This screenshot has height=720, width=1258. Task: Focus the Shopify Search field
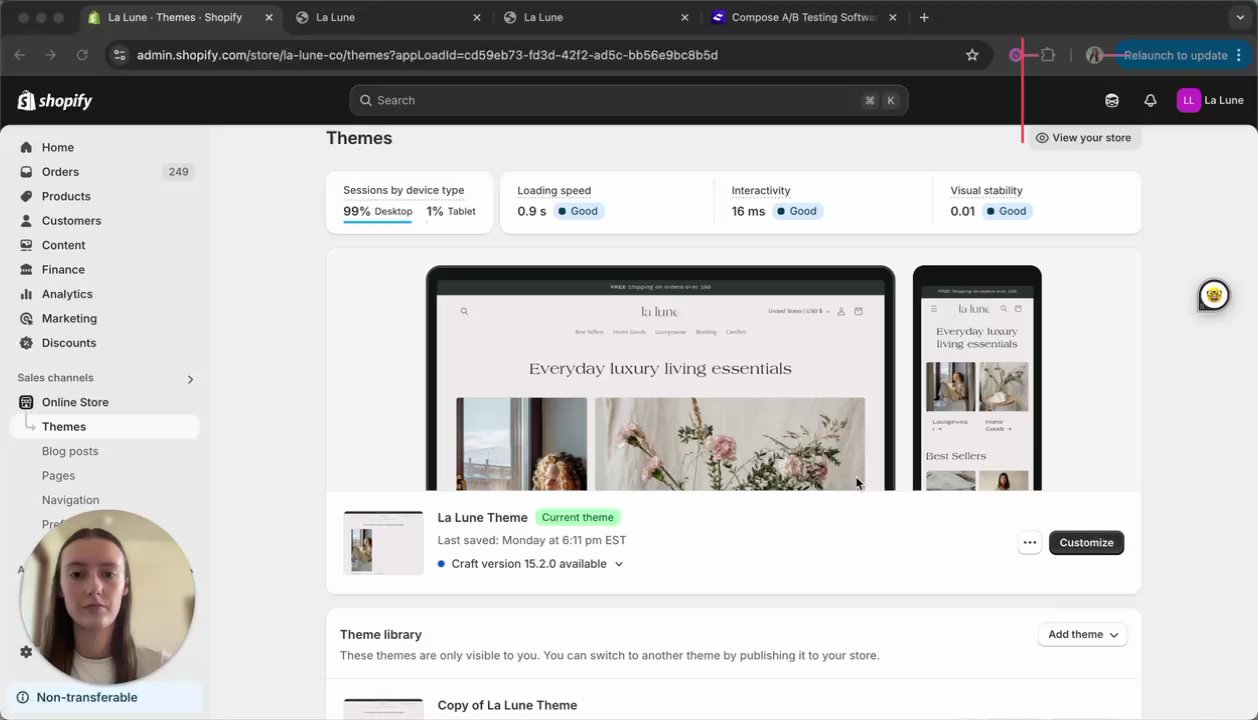pos(629,100)
